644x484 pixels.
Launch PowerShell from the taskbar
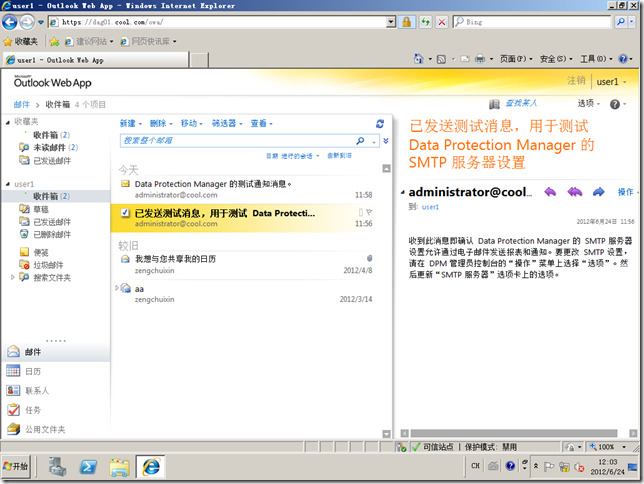point(88,467)
